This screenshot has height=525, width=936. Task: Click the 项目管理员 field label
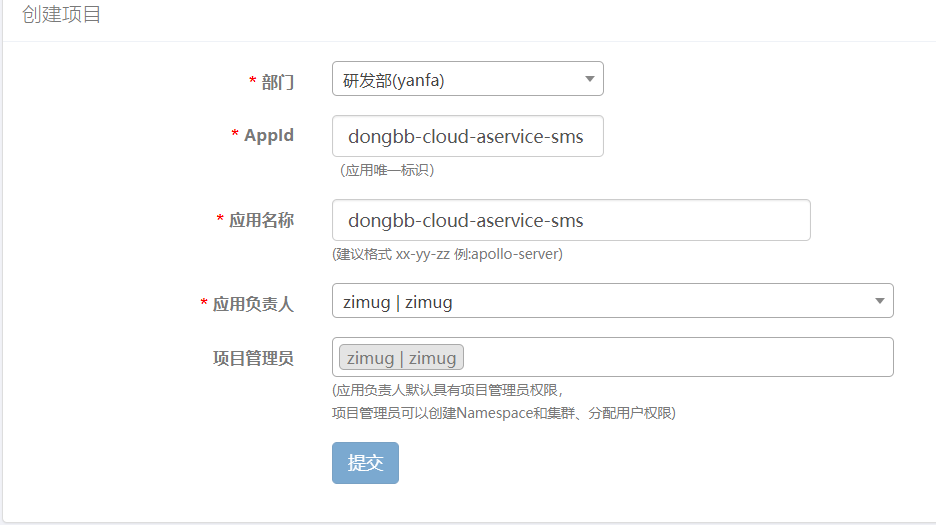click(254, 358)
